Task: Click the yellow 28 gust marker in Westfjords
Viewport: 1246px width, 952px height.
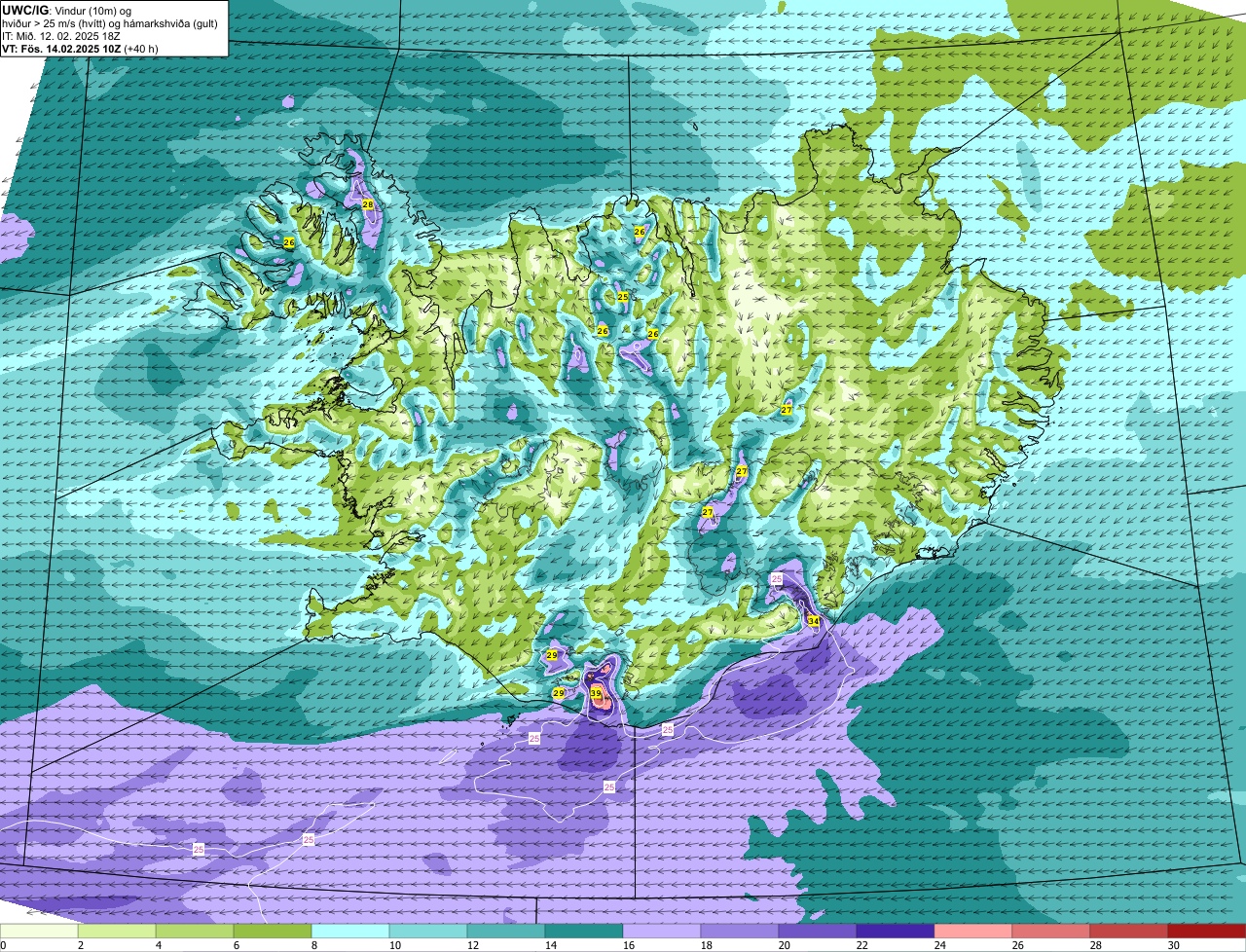Action: (x=367, y=204)
